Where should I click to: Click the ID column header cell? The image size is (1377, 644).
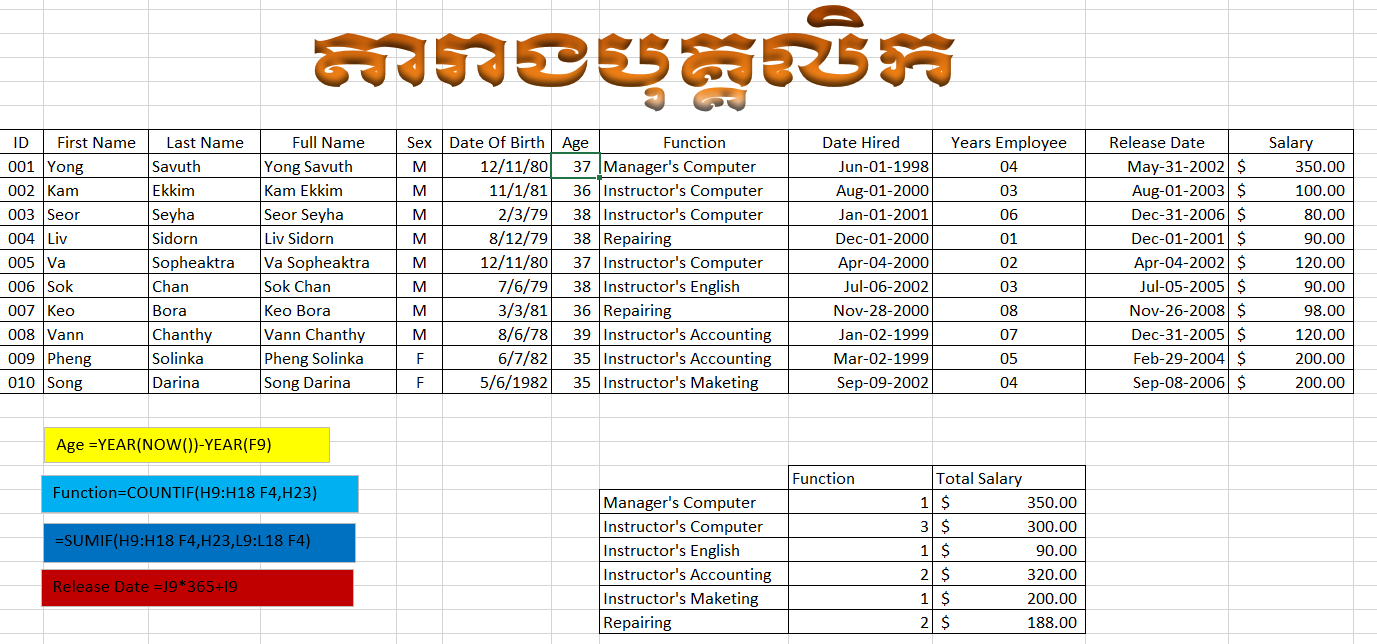[21, 142]
